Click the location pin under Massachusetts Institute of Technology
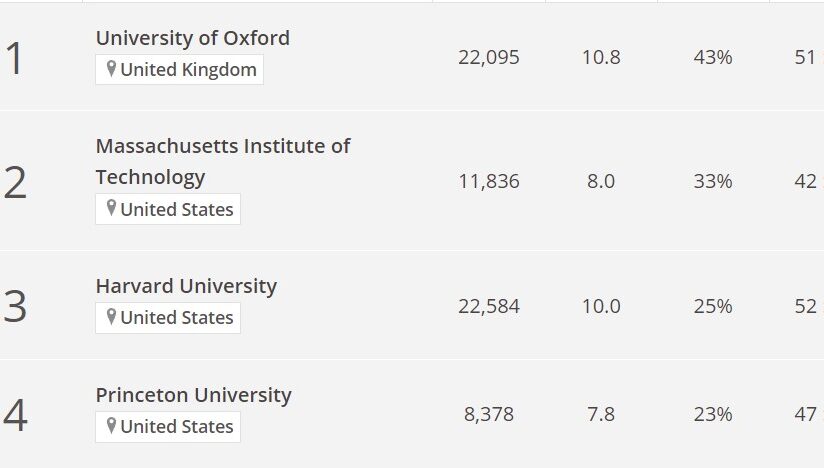824x468 pixels. pyautogui.click(x=111, y=208)
